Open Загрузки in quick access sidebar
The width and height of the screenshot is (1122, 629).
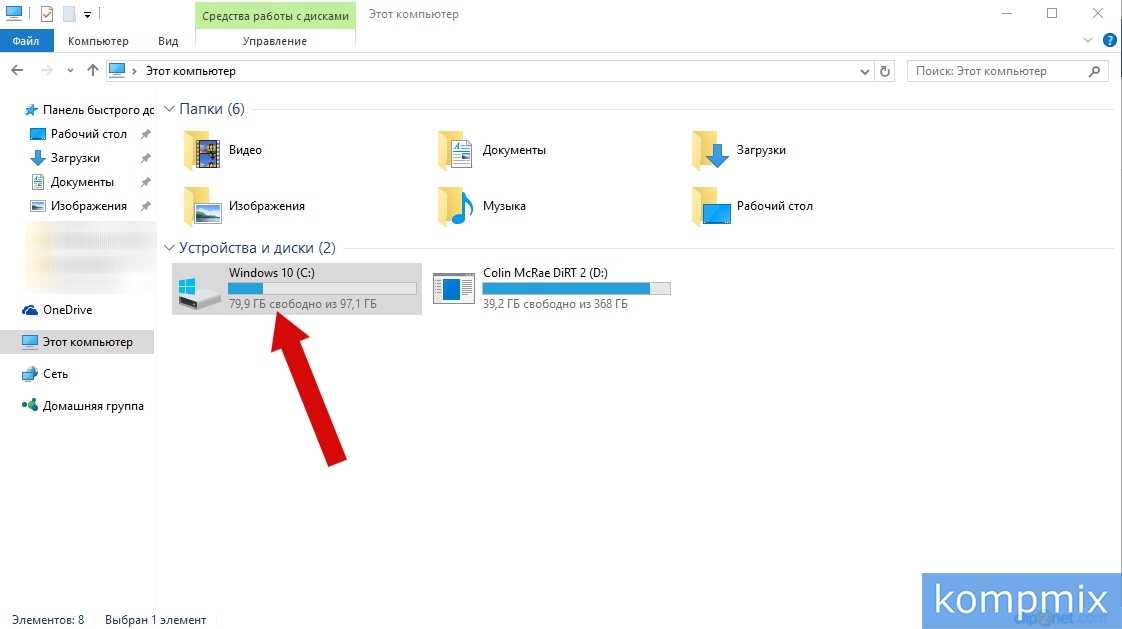pyautogui.click(x=64, y=158)
